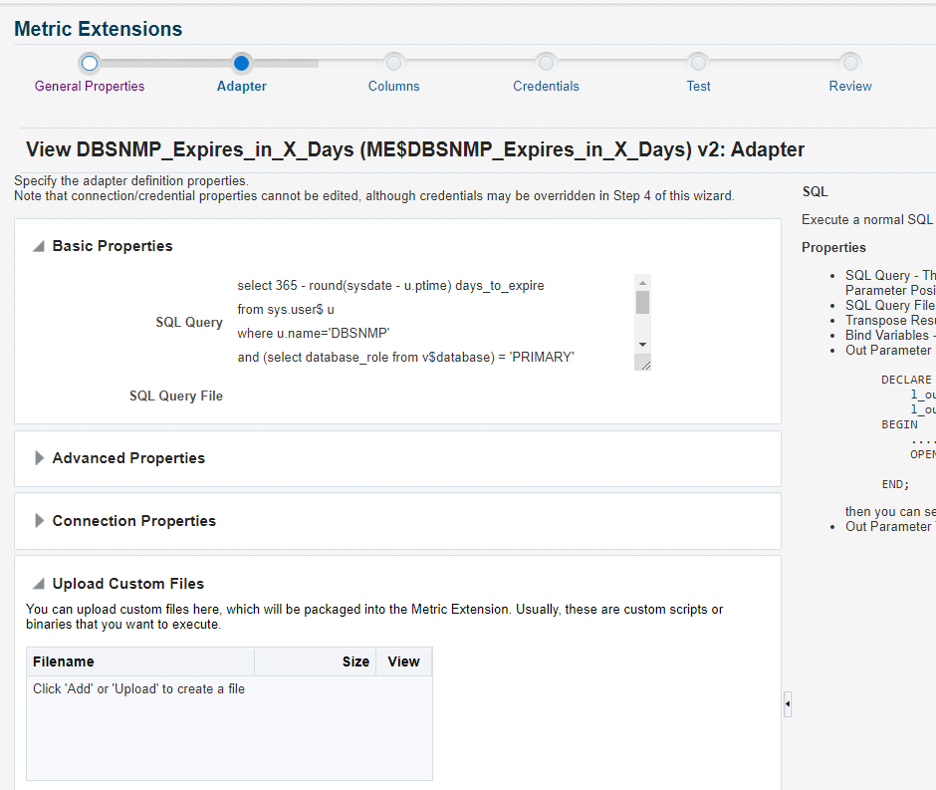Expand the Connection Properties section

coord(39,521)
